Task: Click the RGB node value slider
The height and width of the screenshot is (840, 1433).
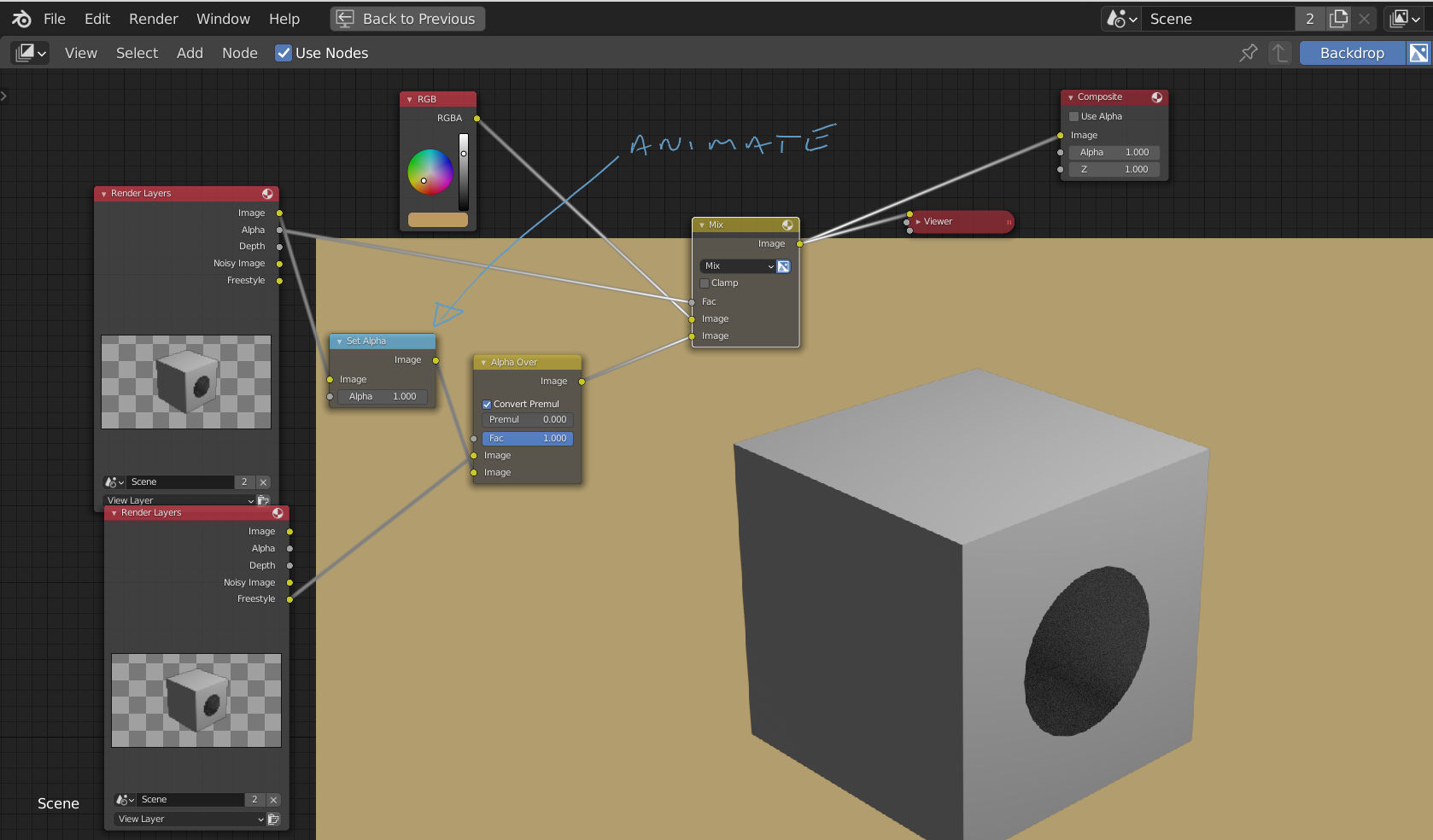Action: point(464,172)
